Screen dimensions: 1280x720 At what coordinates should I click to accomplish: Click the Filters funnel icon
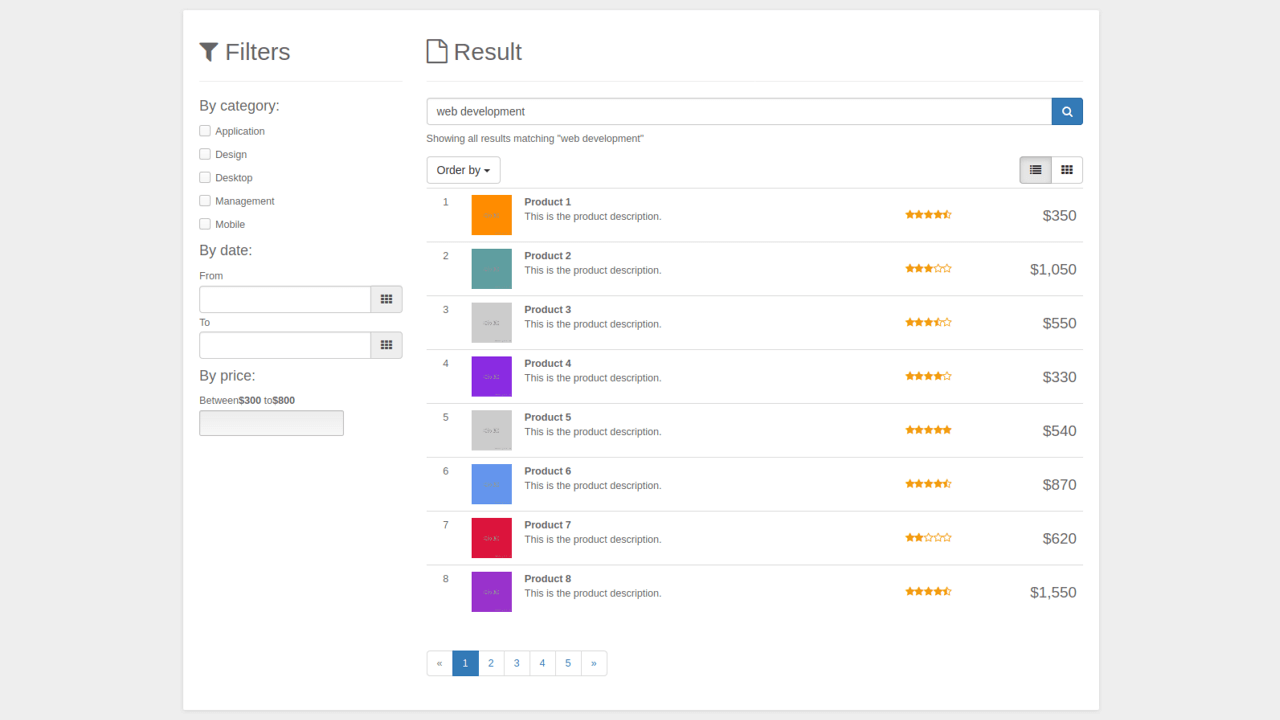point(208,51)
